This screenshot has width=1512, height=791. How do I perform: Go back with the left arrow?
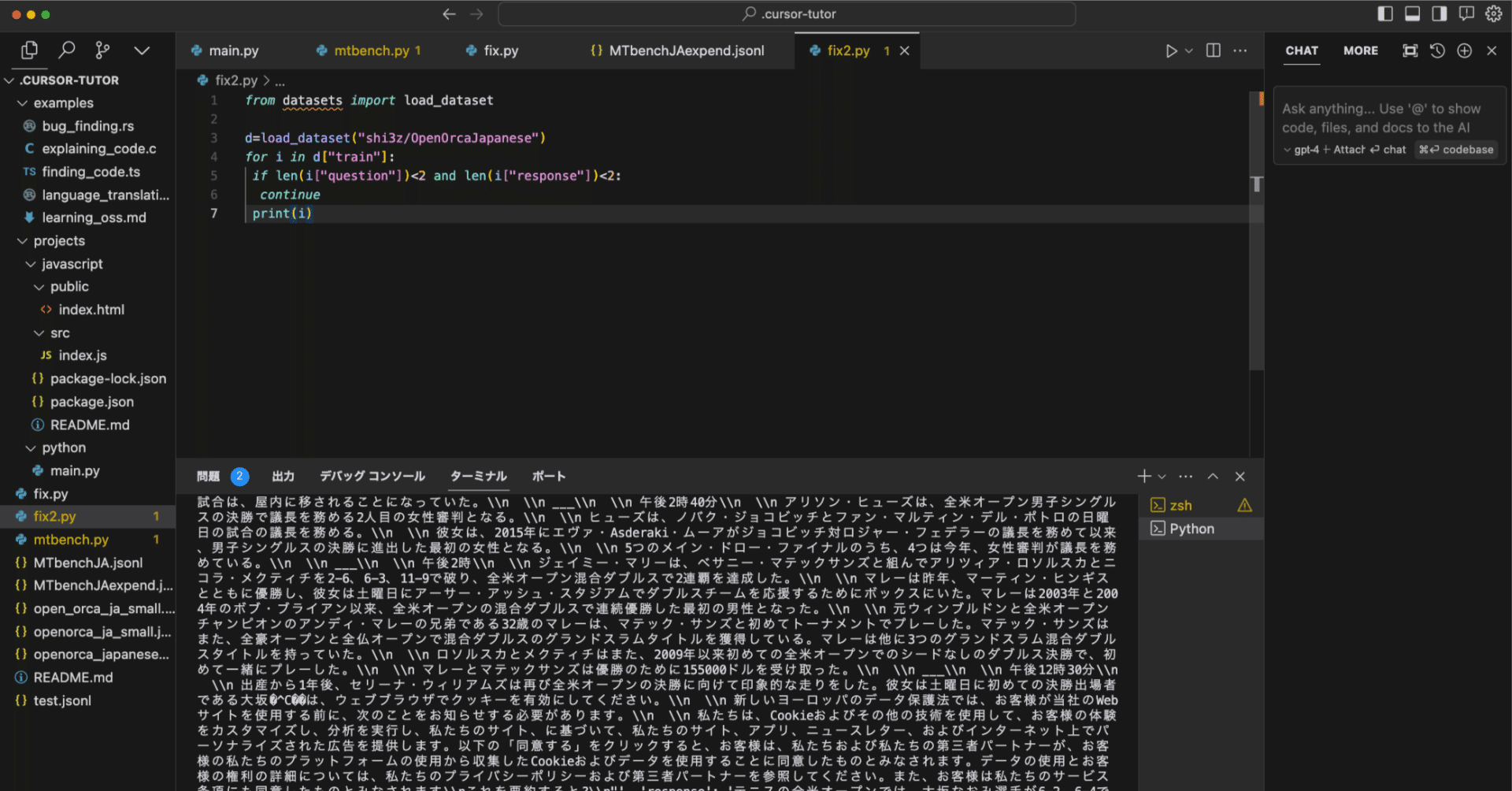pos(449,14)
